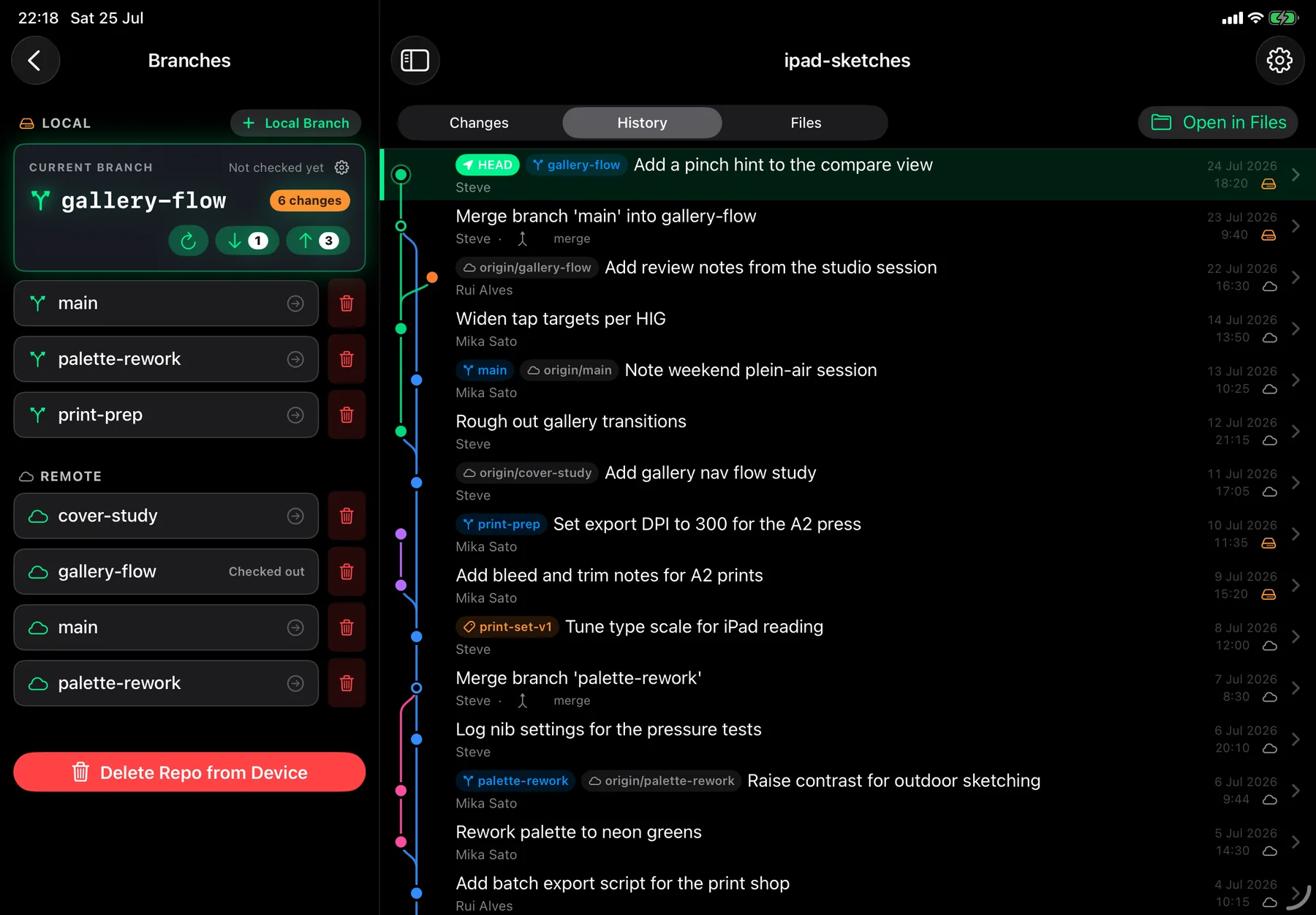Push 3 outgoing commits
Image resolution: width=1316 pixels, height=915 pixels.
click(318, 241)
